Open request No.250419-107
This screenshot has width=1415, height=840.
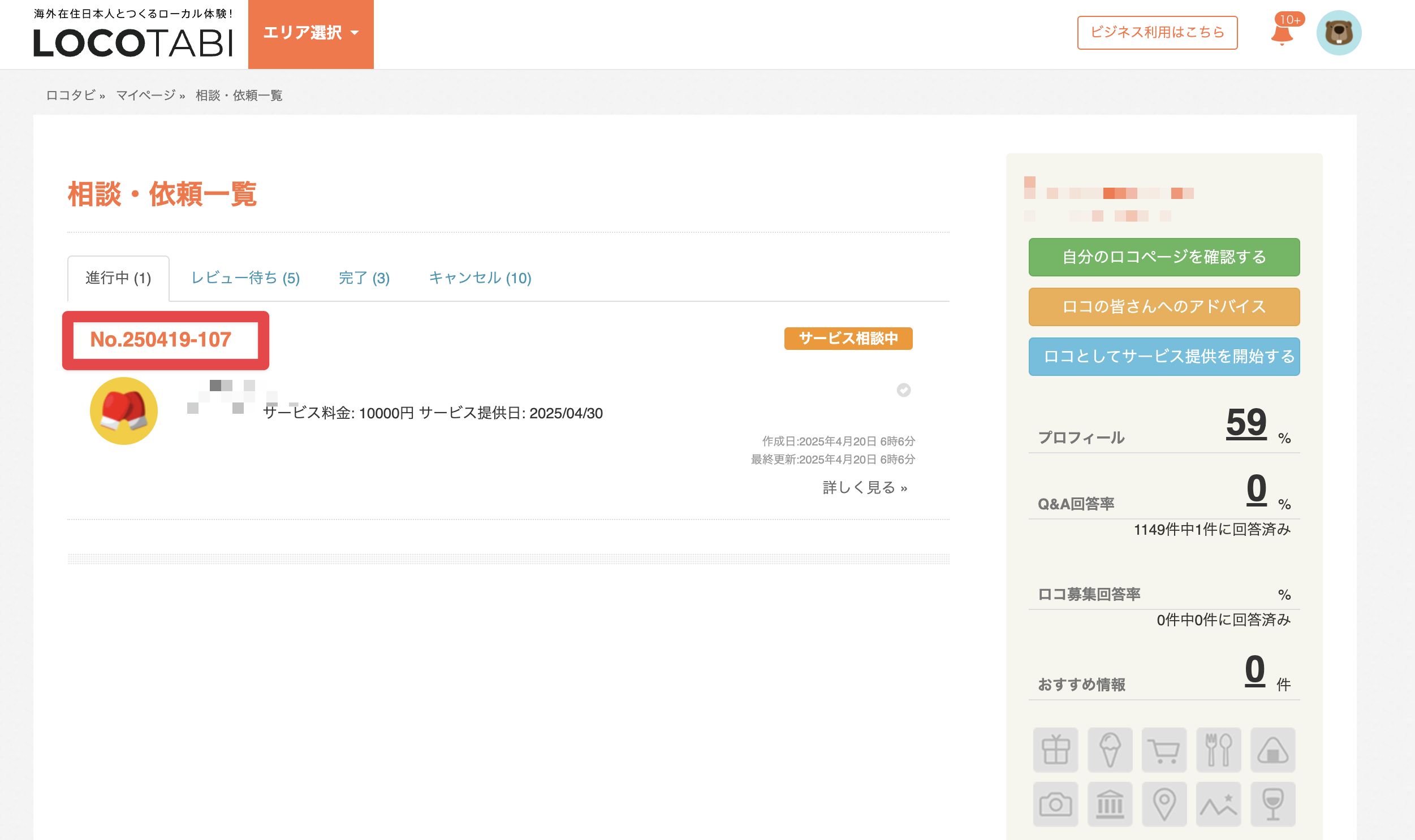coord(161,340)
